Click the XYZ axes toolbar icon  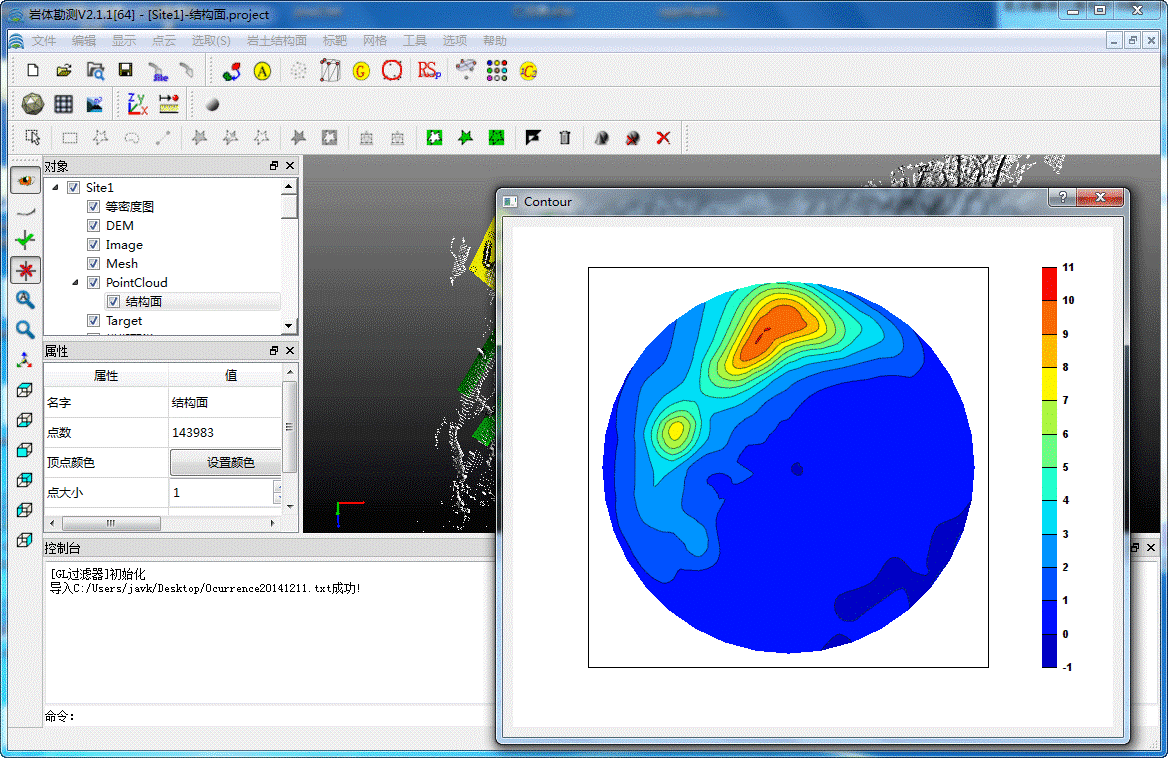click(137, 104)
